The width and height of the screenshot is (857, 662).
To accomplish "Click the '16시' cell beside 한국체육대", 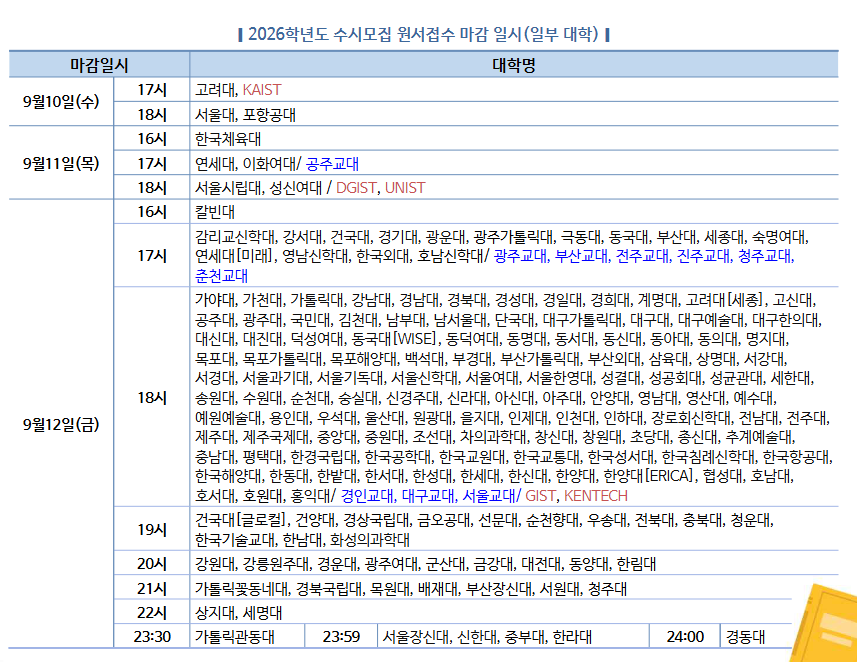I will pos(152,139).
